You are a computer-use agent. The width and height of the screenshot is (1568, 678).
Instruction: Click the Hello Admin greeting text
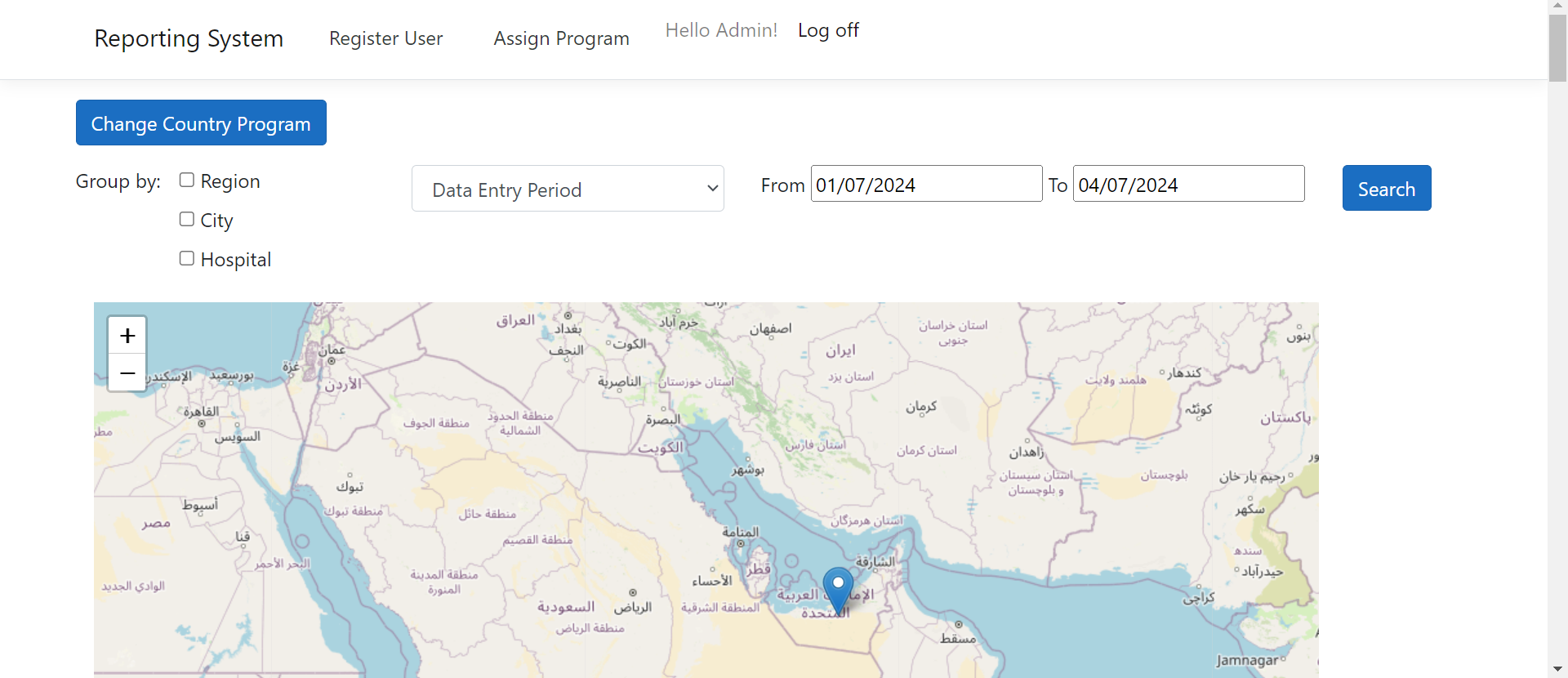(x=721, y=30)
